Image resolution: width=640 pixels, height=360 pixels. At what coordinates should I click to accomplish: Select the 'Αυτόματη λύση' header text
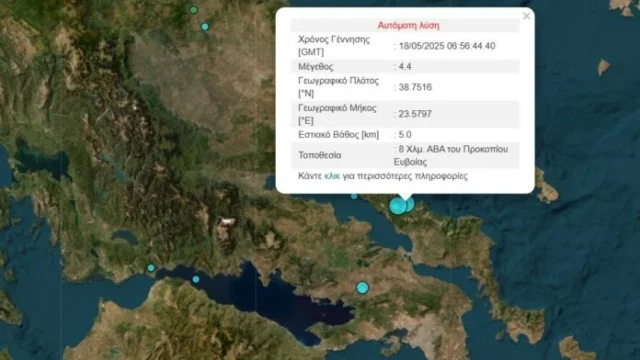tap(408, 25)
